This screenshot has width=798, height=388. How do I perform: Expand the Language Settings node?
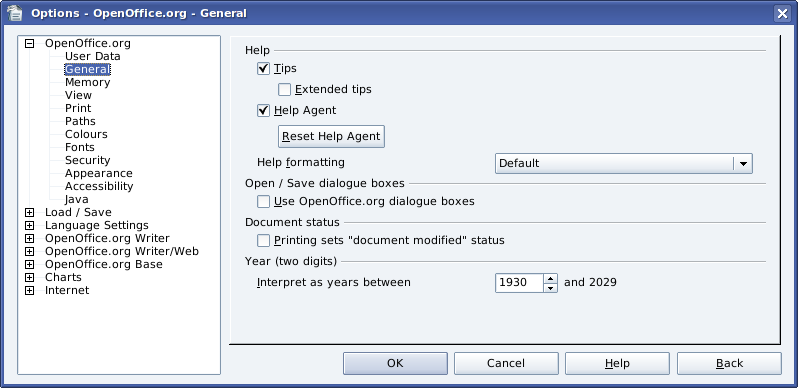(x=30, y=225)
